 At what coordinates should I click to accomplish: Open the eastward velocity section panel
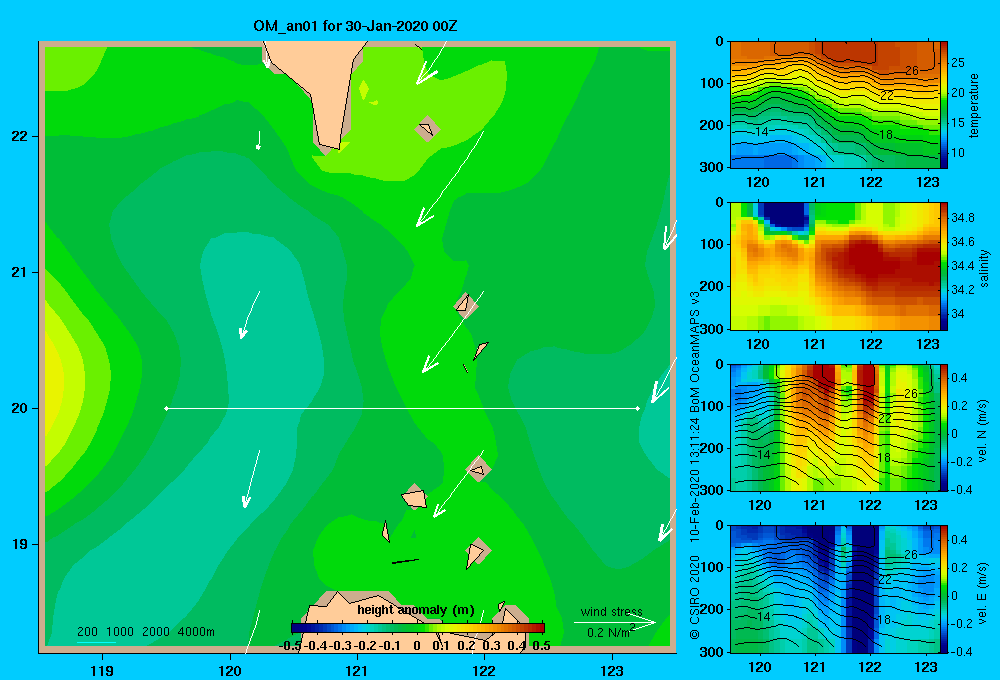[835, 589]
